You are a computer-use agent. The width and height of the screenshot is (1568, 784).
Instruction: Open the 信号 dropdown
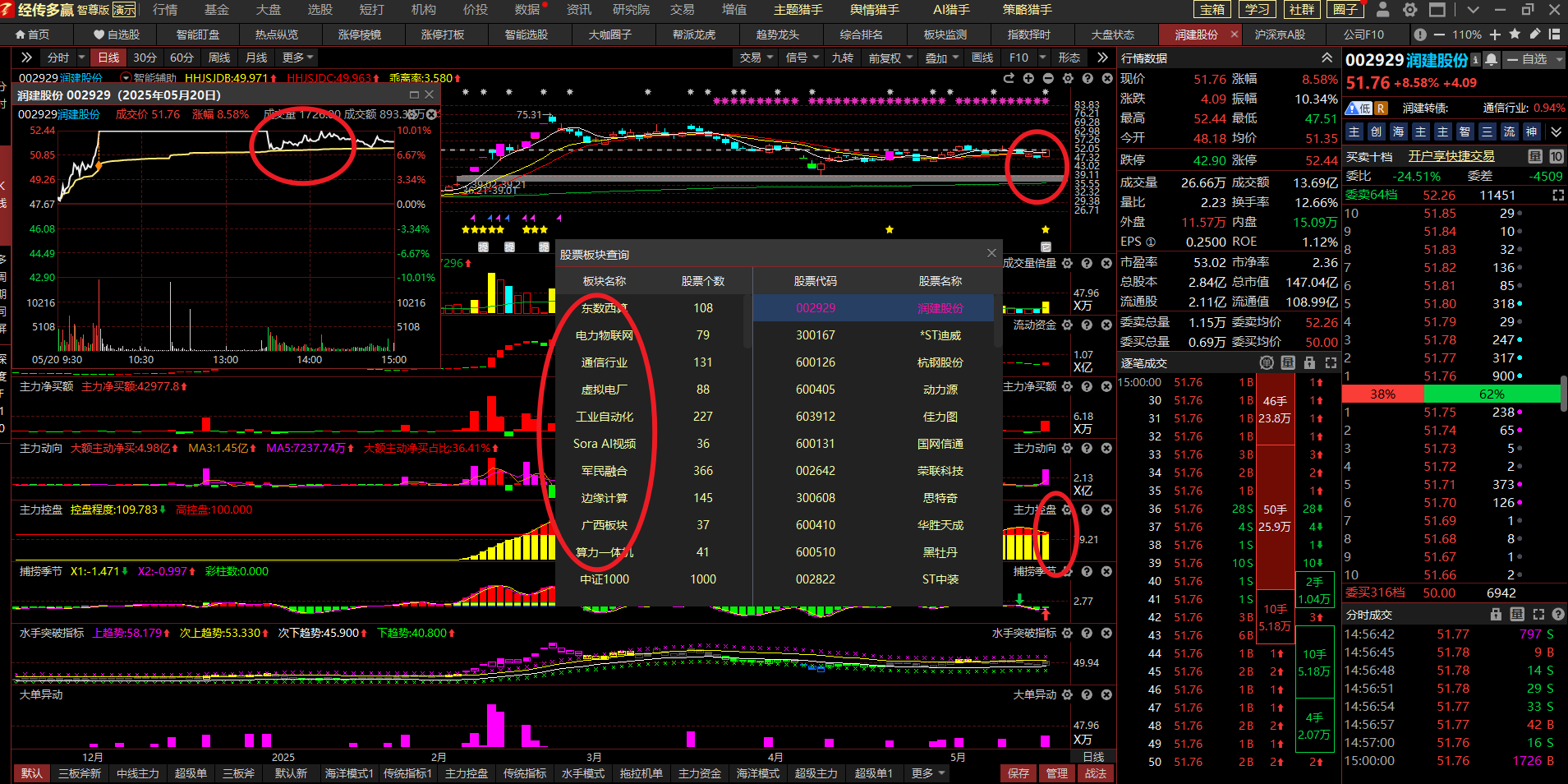(x=802, y=58)
